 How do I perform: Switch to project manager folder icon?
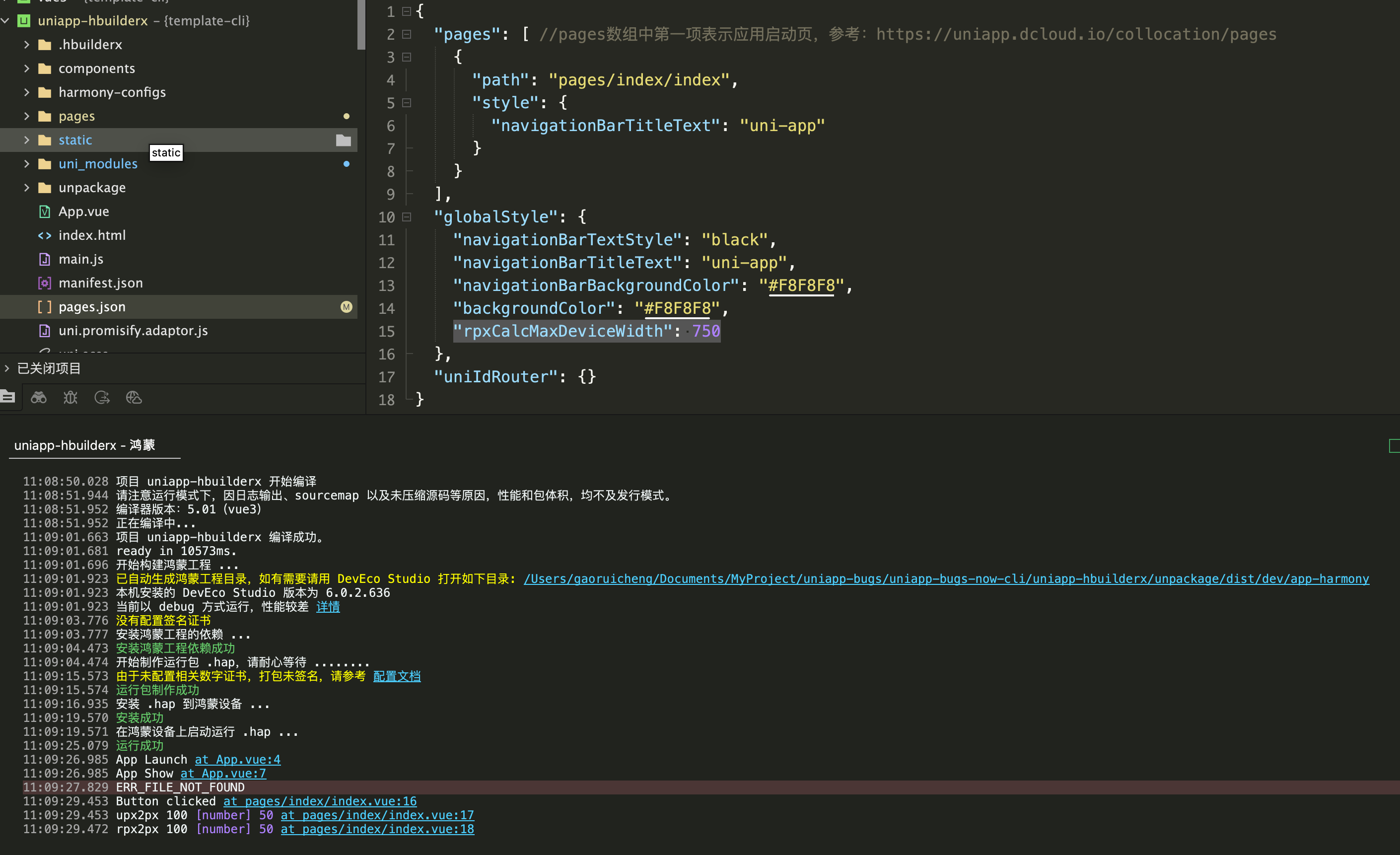point(8,397)
